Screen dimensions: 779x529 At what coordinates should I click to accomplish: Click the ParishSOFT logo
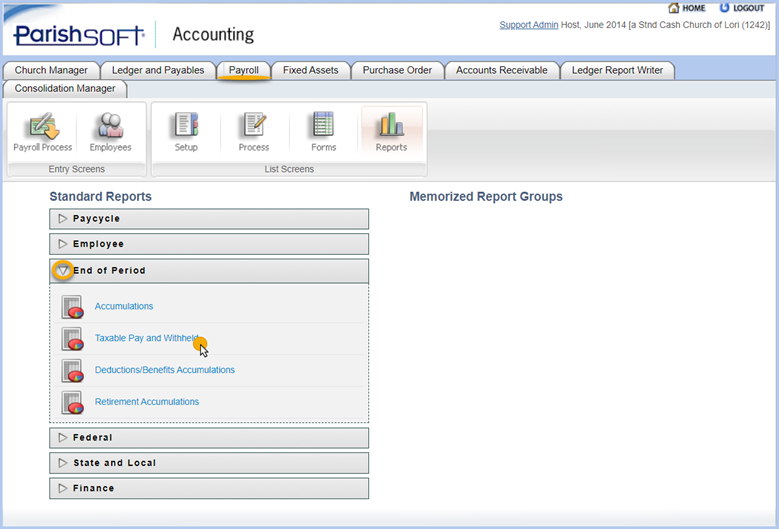(79, 35)
